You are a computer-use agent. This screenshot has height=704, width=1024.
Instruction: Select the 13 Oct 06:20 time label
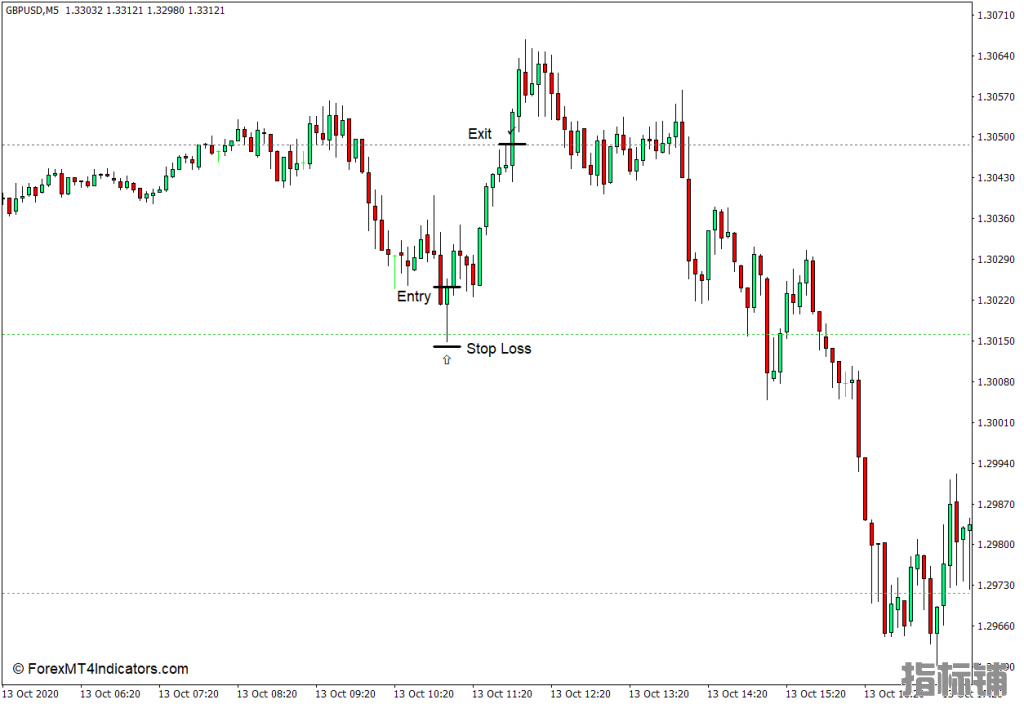click(x=110, y=693)
